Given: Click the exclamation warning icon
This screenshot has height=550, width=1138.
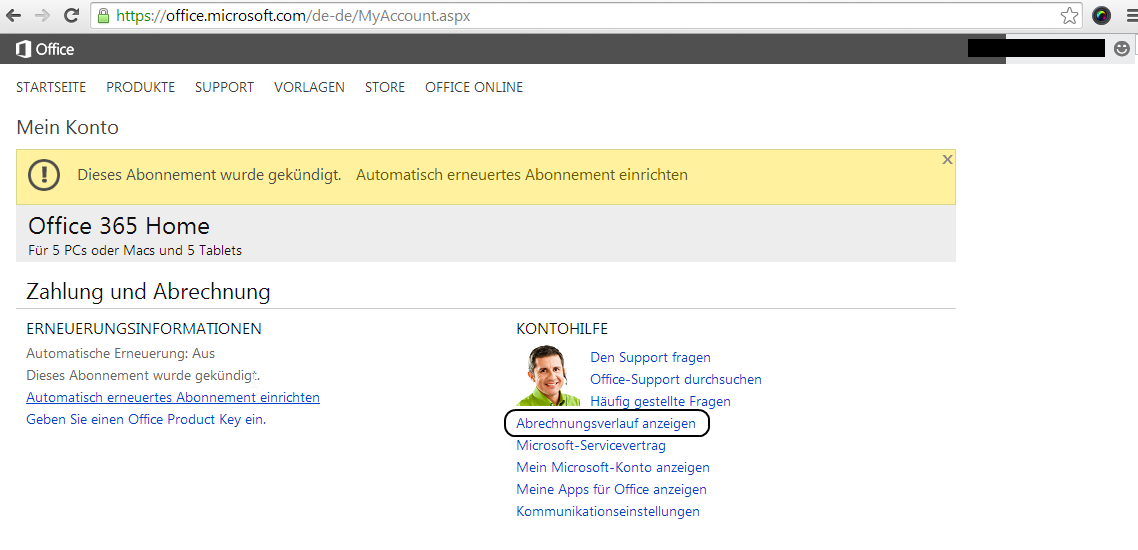Looking at the screenshot, I should click(x=44, y=176).
